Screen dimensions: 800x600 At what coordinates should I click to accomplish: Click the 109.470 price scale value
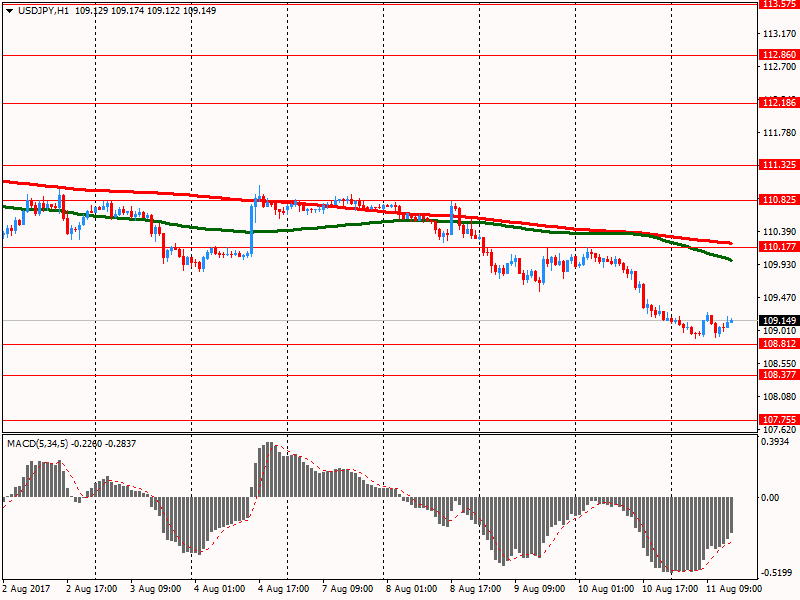click(779, 297)
